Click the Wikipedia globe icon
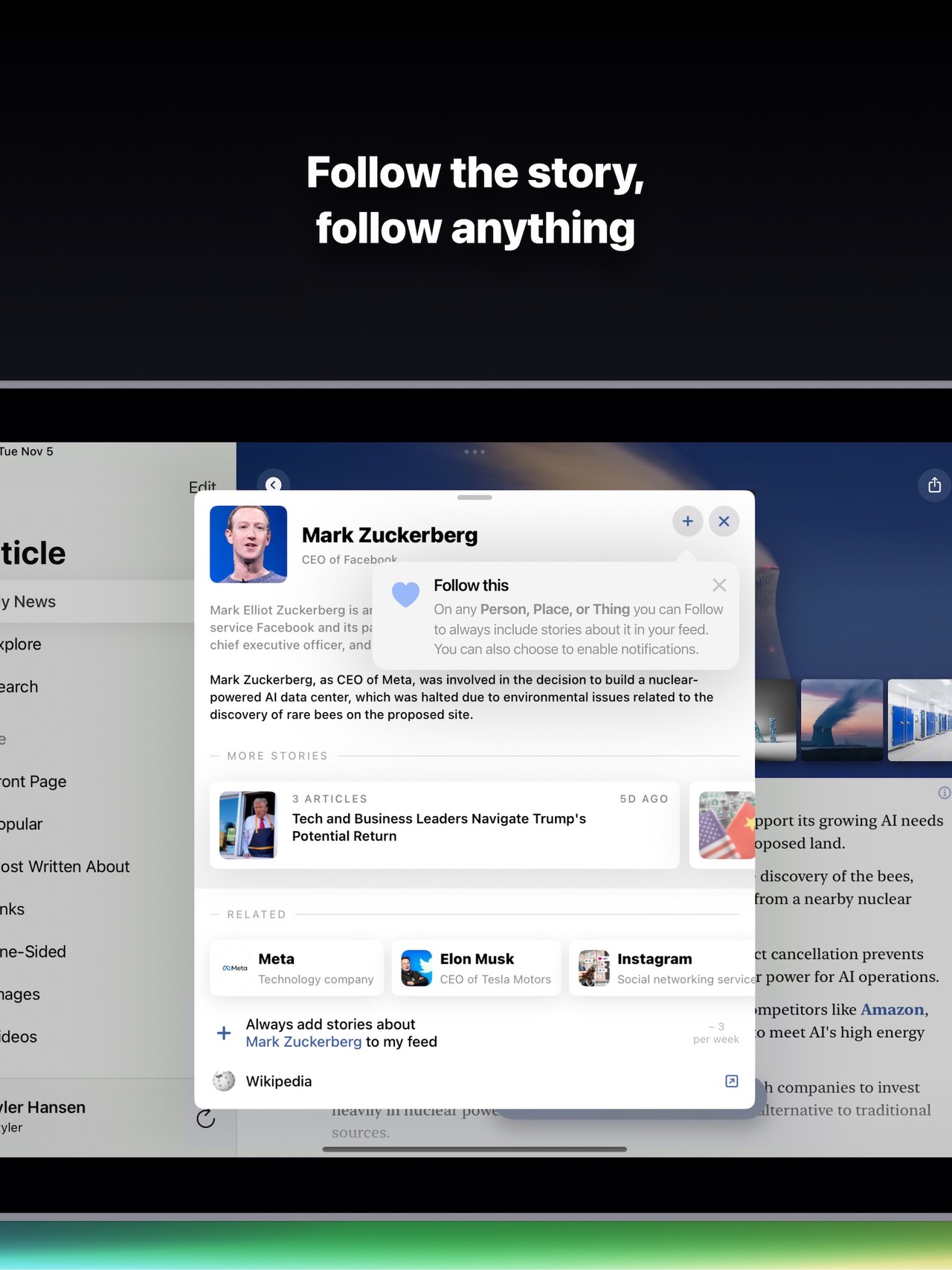Image resolution: width=952 pixels, height=1270 pixels. (x=224, y=1081)
